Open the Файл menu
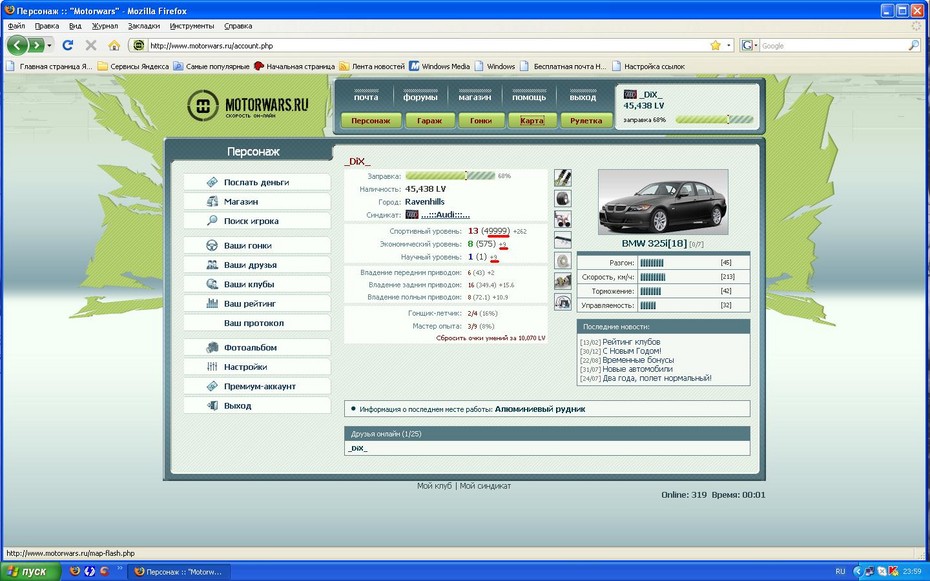The height and width of the screenshot is (581, 930). pyautogui.click(x=16, y=26)
